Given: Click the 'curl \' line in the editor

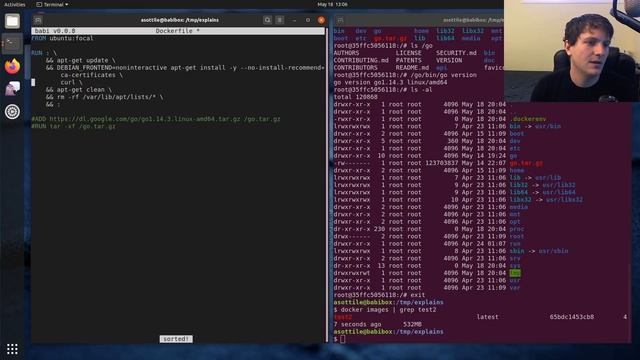Looking at the screenshot, I should point(71,82).
